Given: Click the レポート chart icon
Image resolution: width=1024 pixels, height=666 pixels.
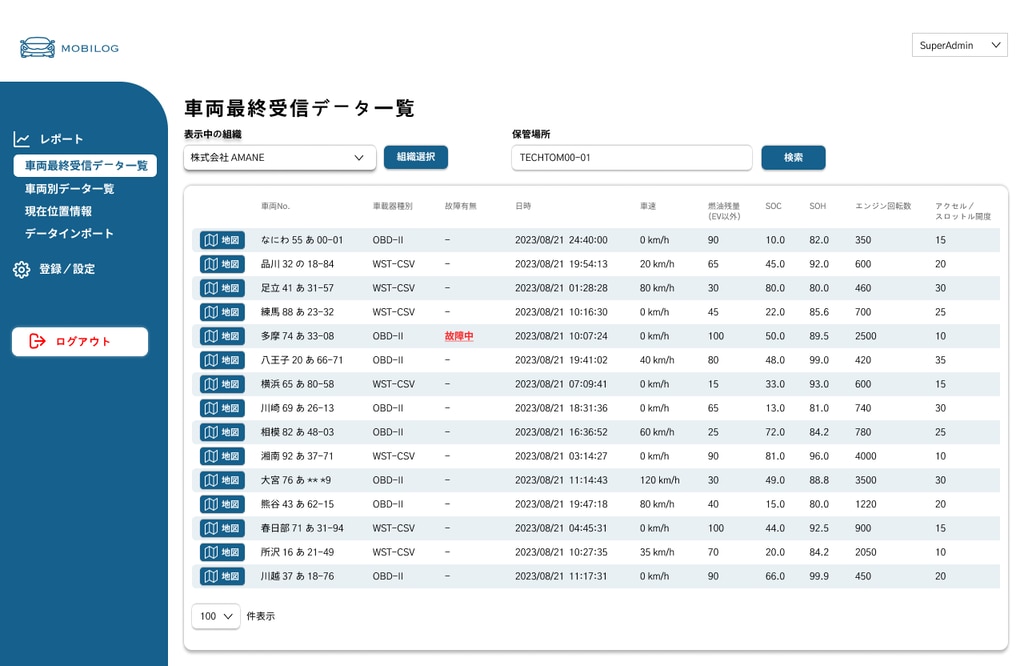Looking at the screenshot, I should click(x=22, y=139).
